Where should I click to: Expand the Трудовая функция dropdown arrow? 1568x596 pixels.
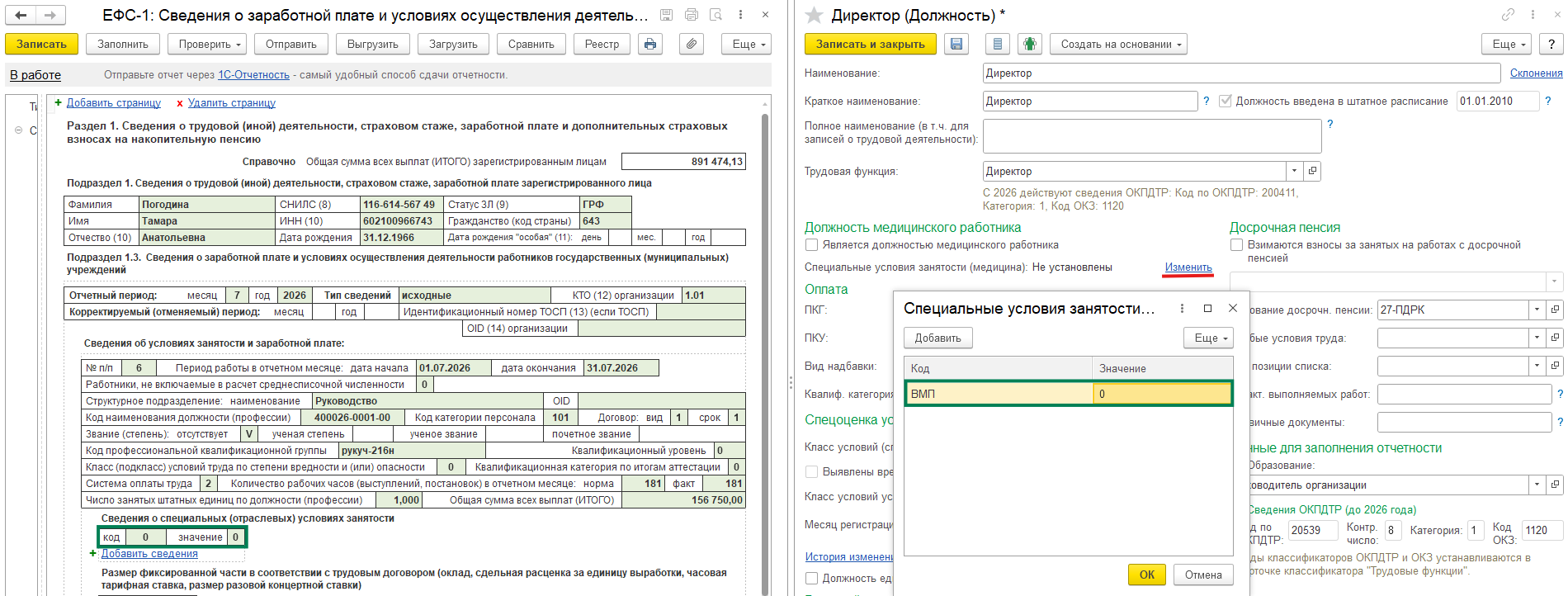pos(1294,171)
